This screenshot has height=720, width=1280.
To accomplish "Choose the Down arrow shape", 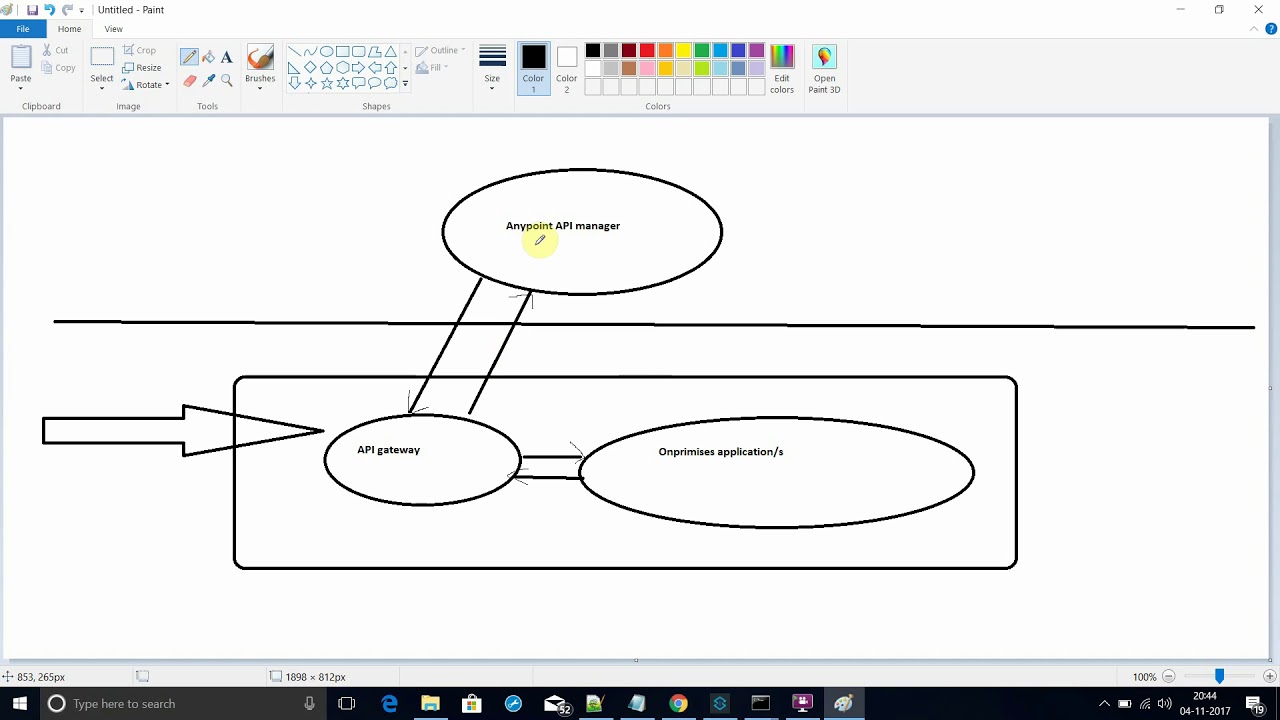I will 294,84.
